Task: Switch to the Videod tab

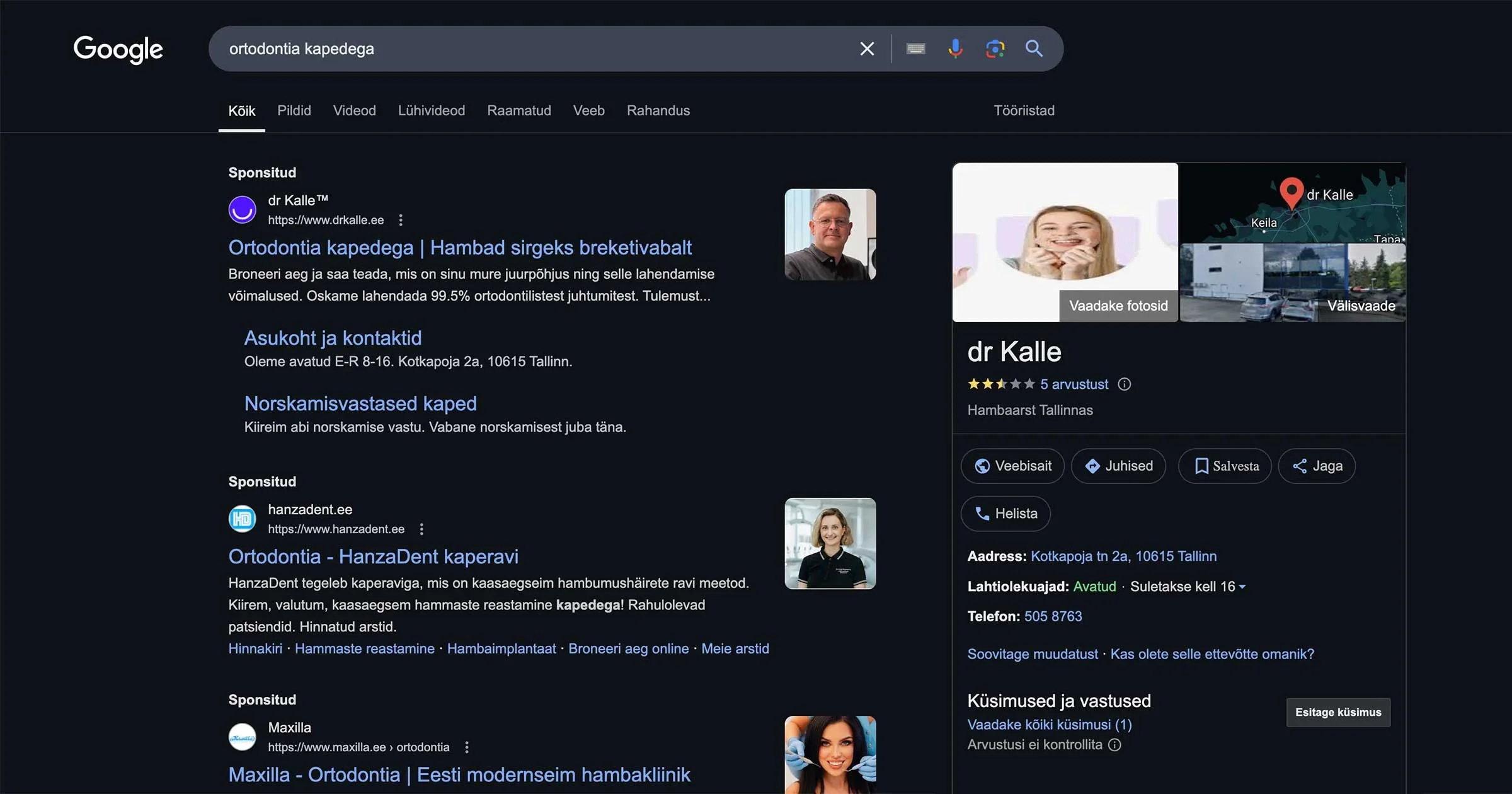Action: [354, 110]
